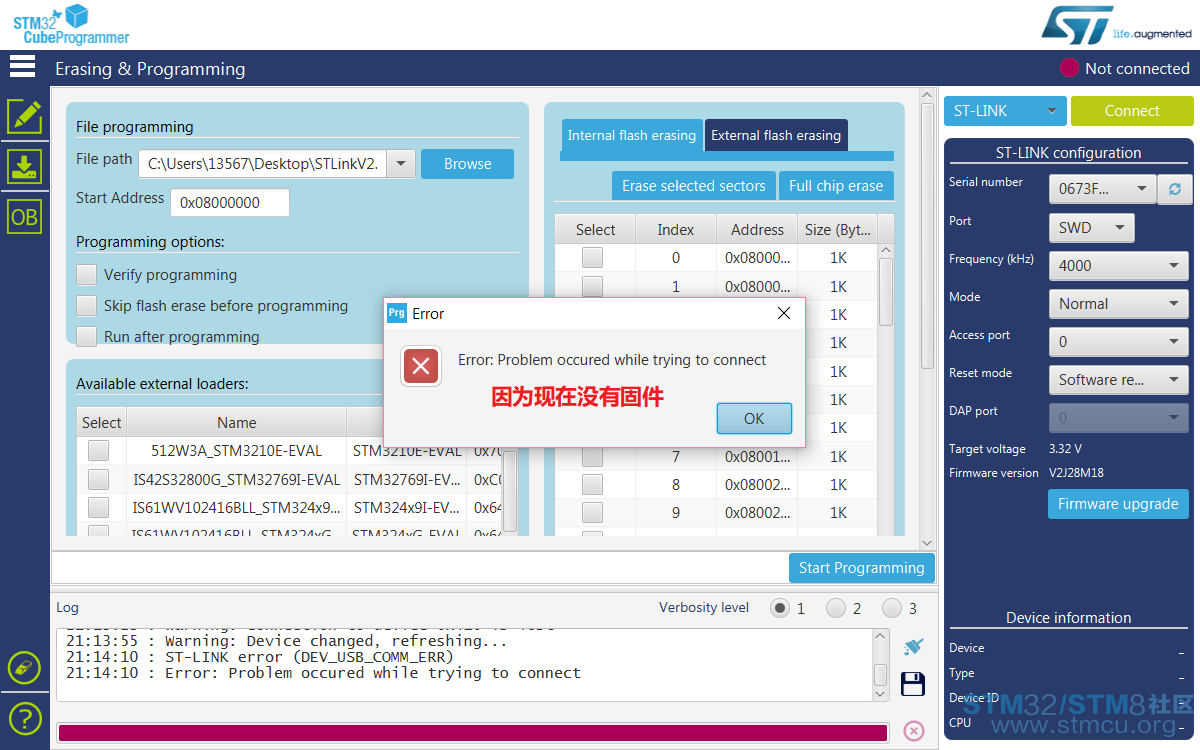Click the red error icon in the dialog
Viewport: 1200px width, 750px height.
[421, 366]
